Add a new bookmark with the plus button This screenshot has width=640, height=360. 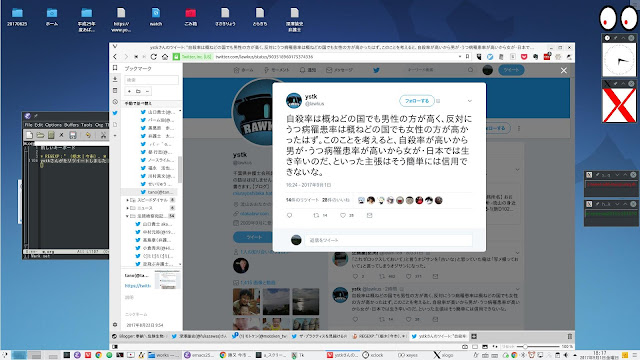point(129,91)
